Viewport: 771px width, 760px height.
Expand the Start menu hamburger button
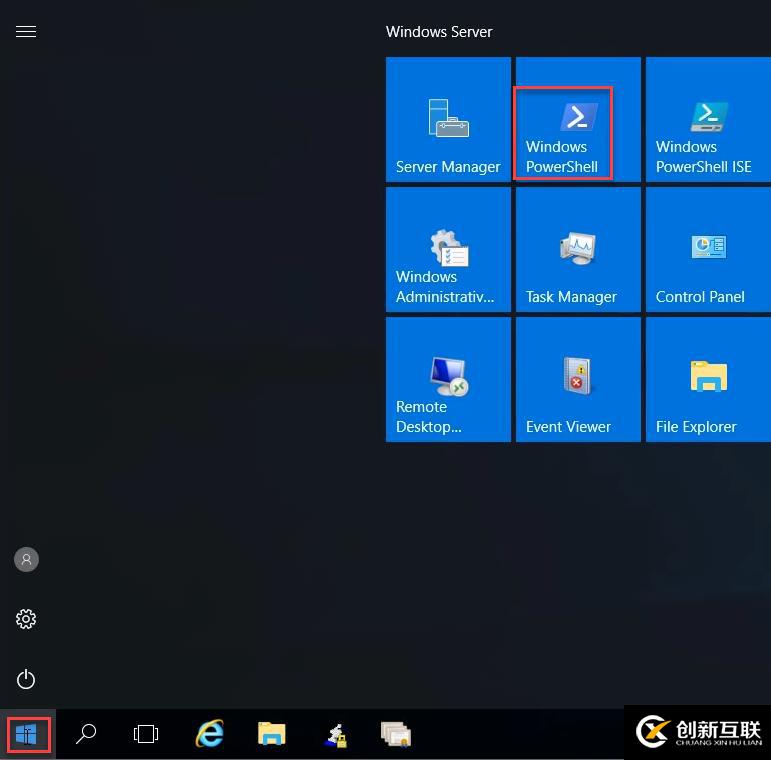pyautogui.click(x=26, y=32)
